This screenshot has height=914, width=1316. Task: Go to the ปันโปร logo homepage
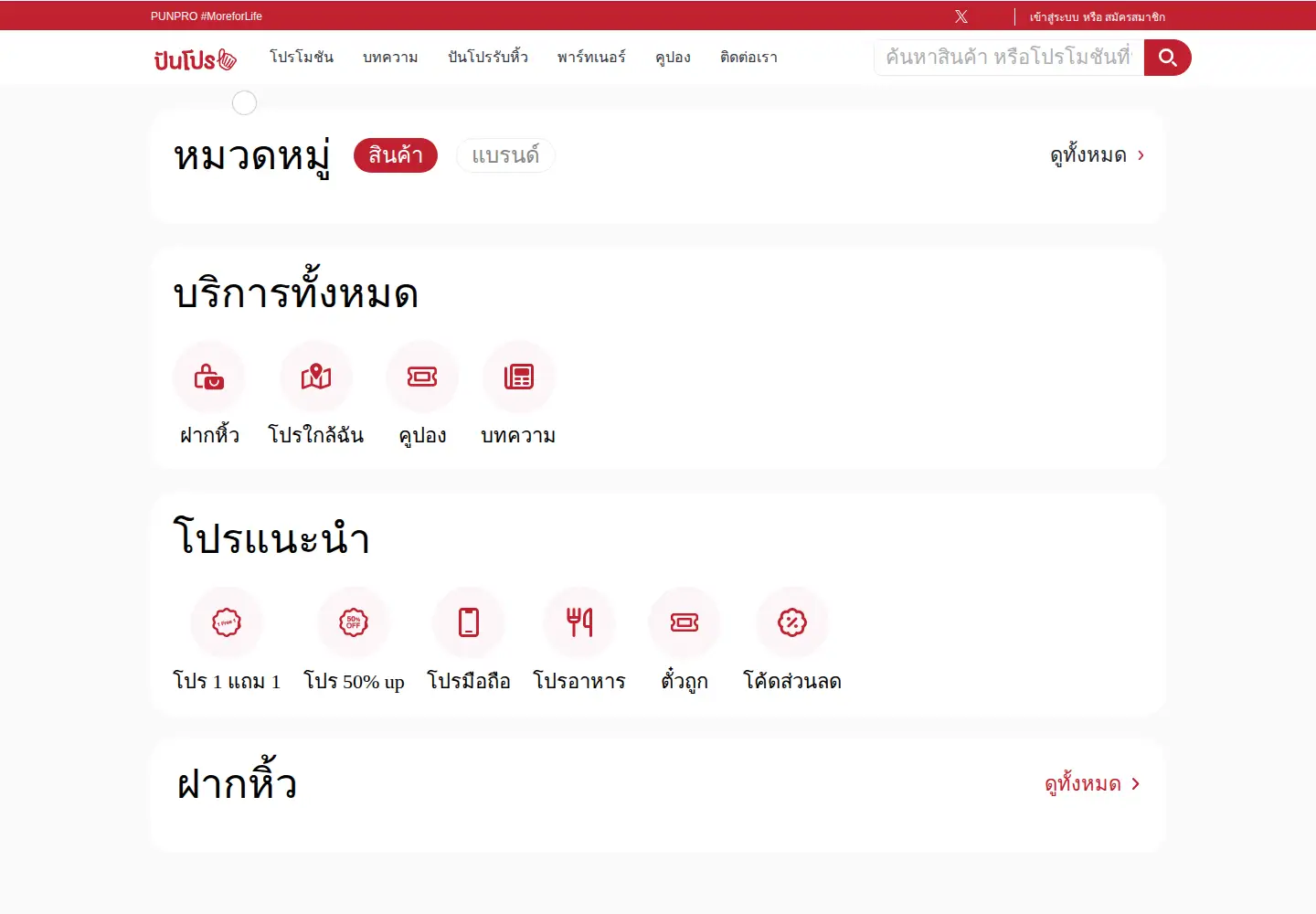pos(196,59)
